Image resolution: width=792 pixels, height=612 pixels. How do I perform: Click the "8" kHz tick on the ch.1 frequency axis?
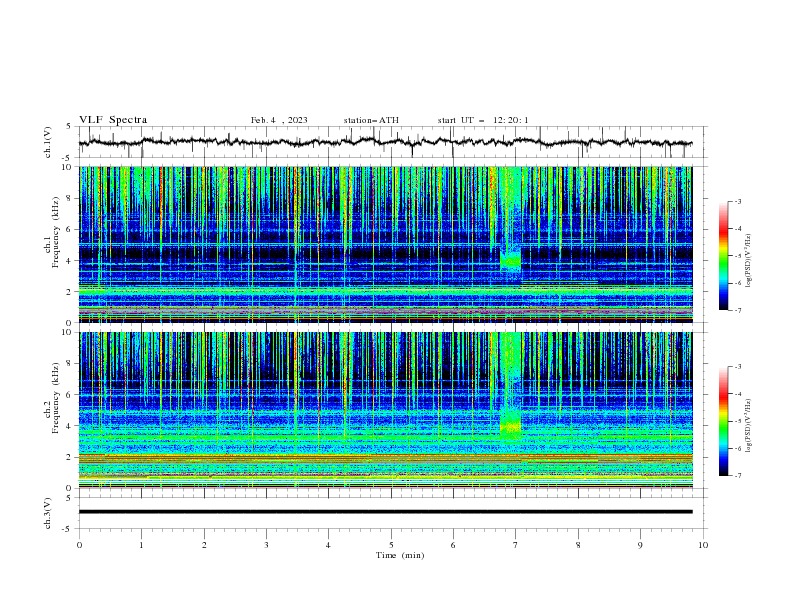(x=70, y=198)
